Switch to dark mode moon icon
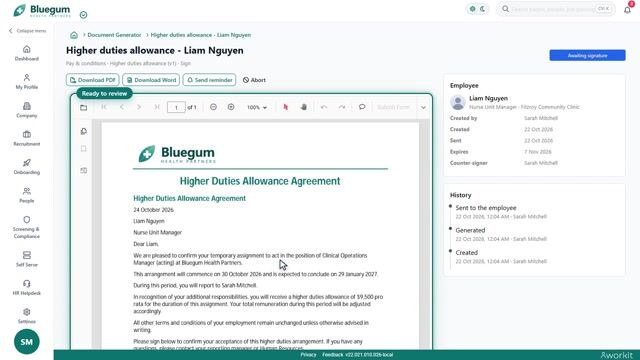The height and width of the screenshot is (360, 640). [483, 9]
